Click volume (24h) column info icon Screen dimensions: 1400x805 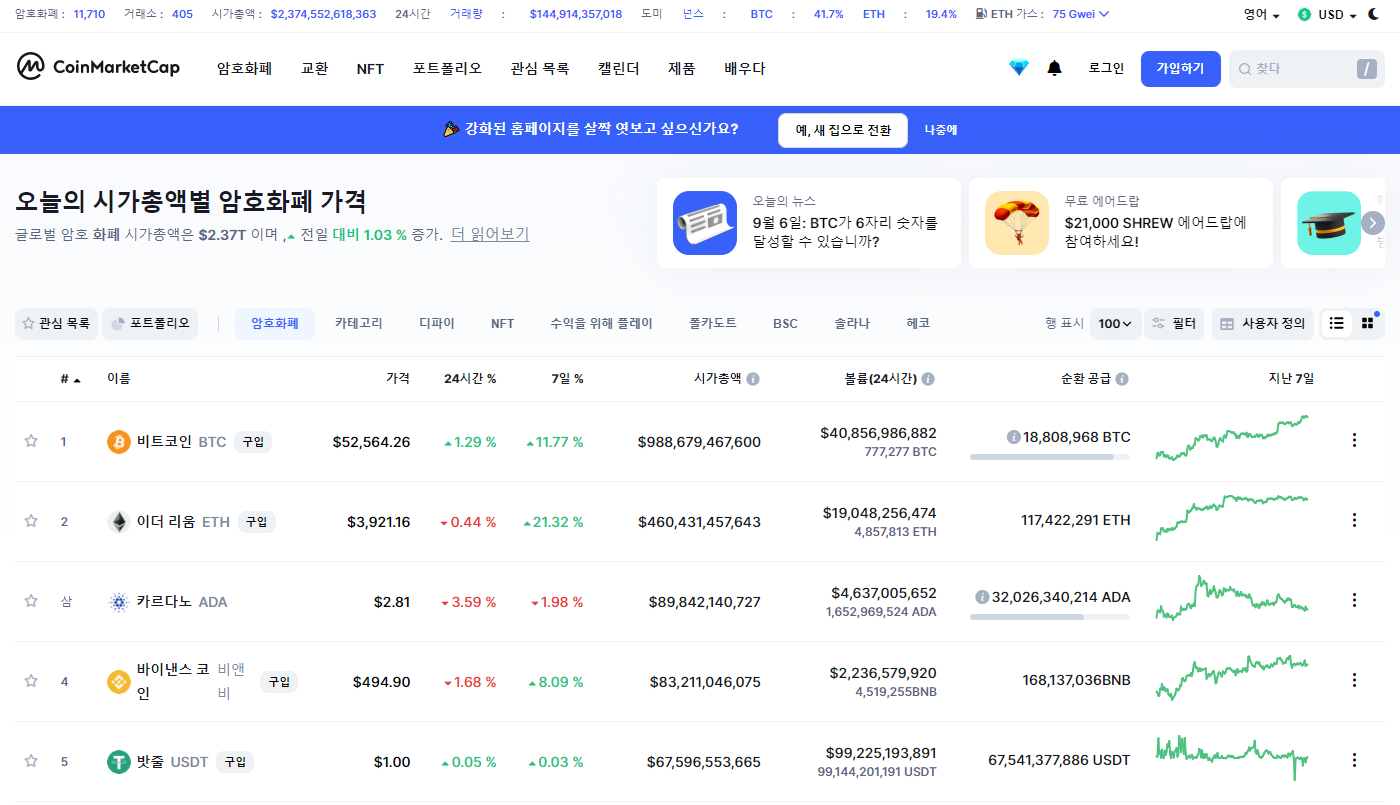[x=928, y=379]
